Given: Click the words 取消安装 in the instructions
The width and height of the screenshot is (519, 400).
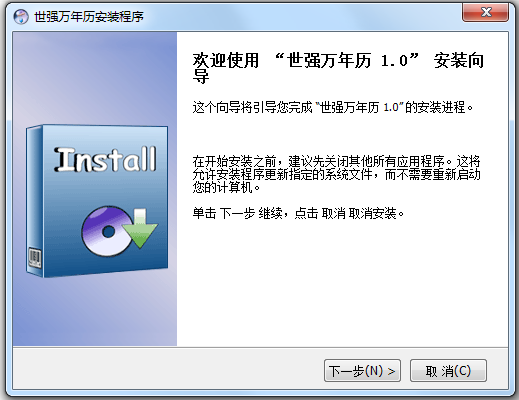Looking at the screenshot, I should coord(373,213).
